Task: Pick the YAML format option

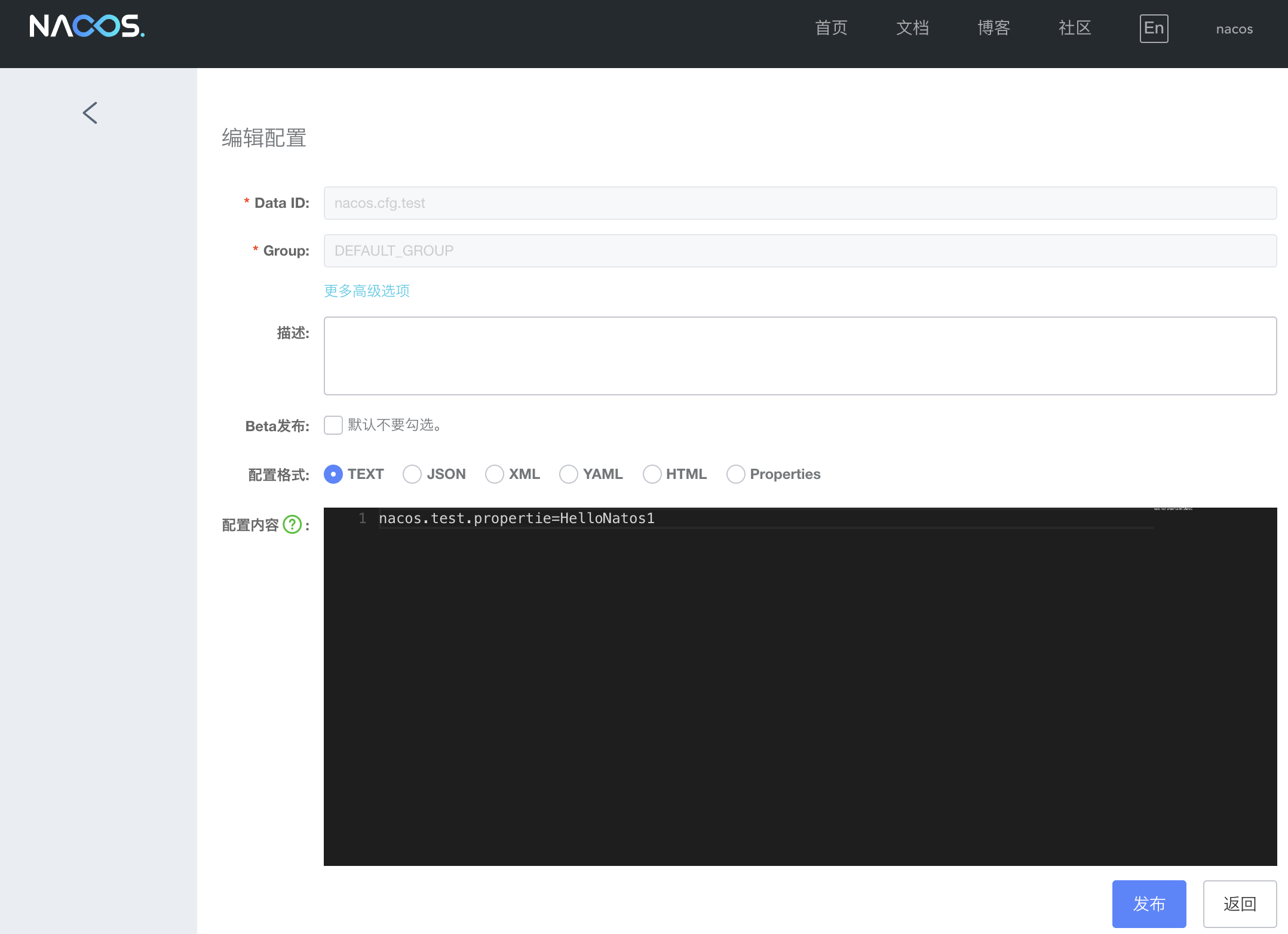Action: coord(569,474)
